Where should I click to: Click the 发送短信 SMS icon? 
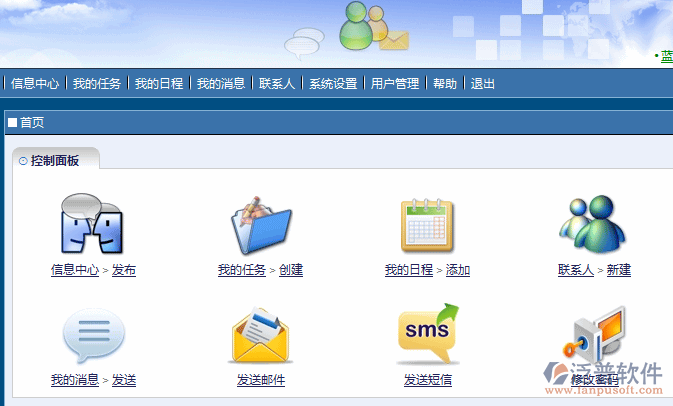tap(427, 336)
